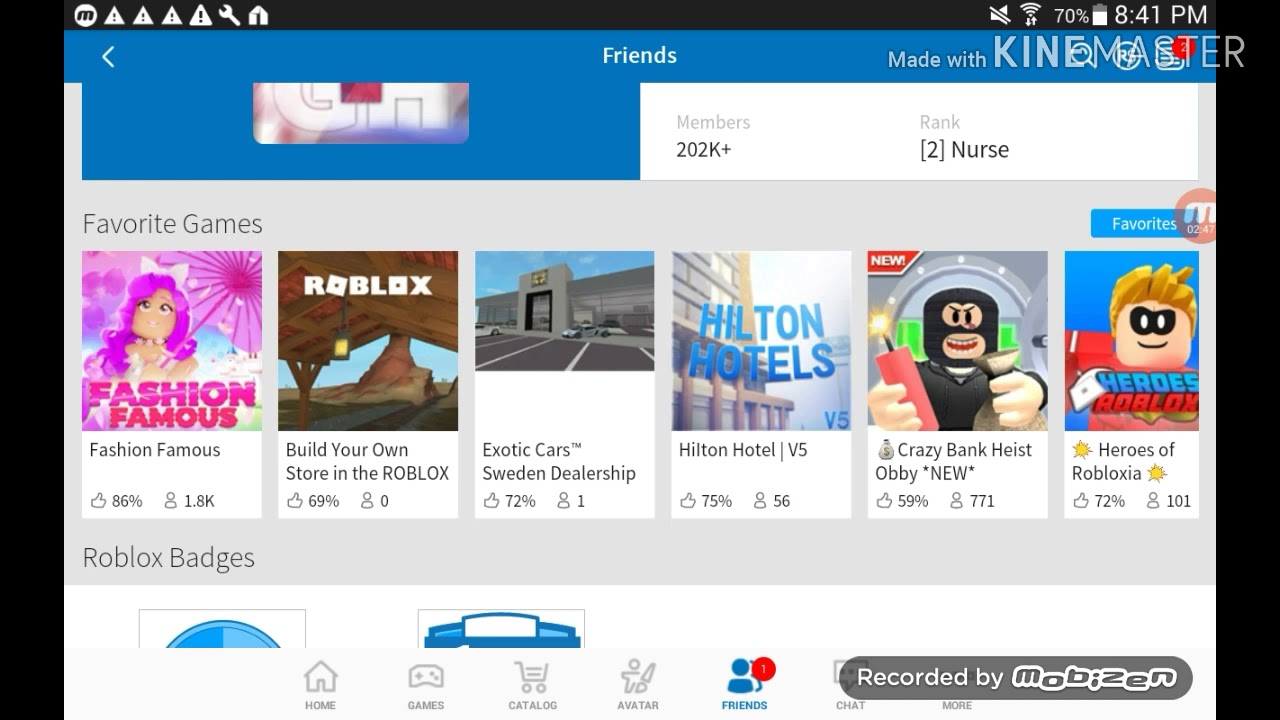Click the Favorite Games heading

[x=172, y=224]
